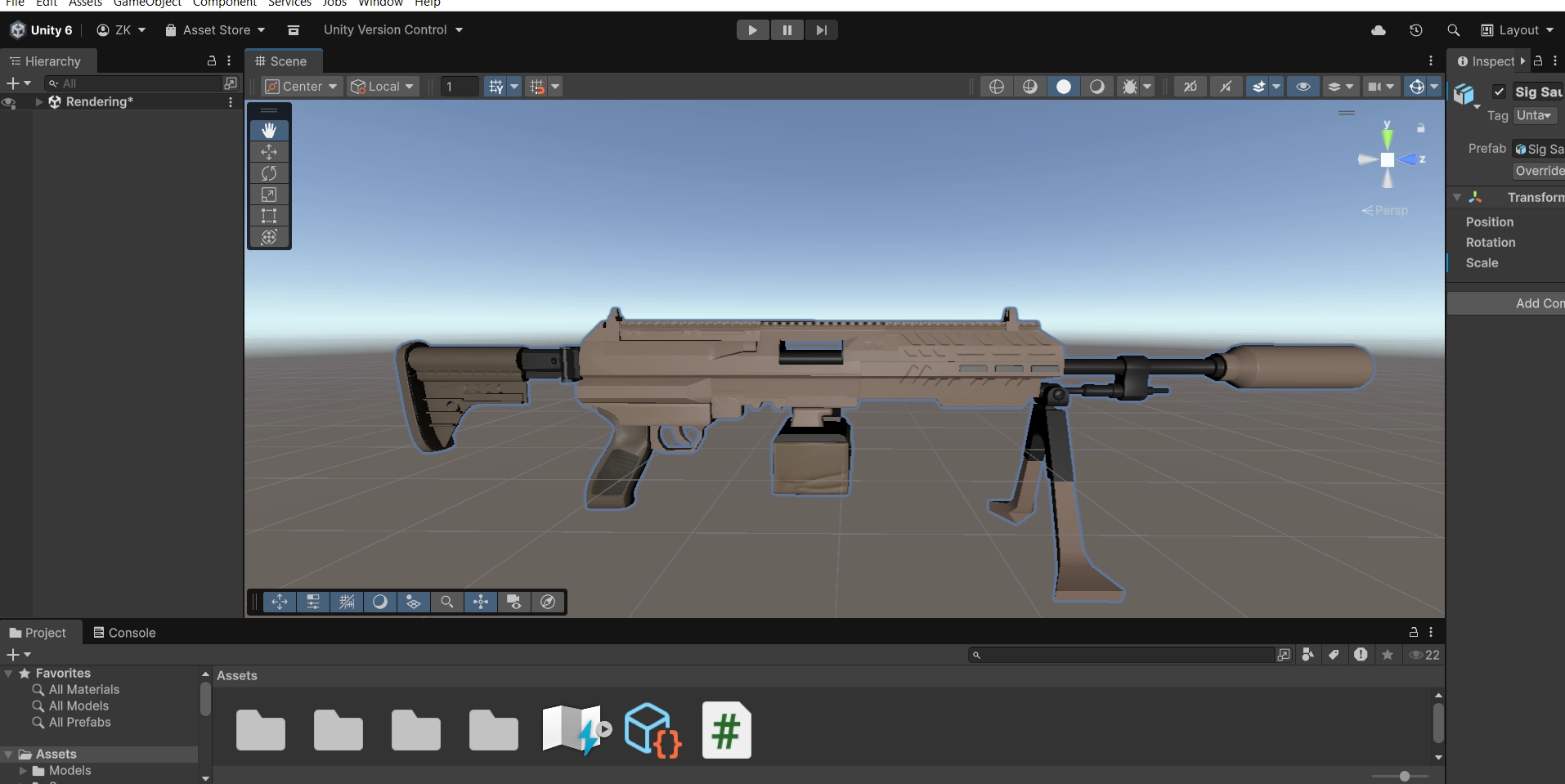The image size is (1565, 784).
Task: Adjust the asset icon size slider
Action: coord(1404,776)
